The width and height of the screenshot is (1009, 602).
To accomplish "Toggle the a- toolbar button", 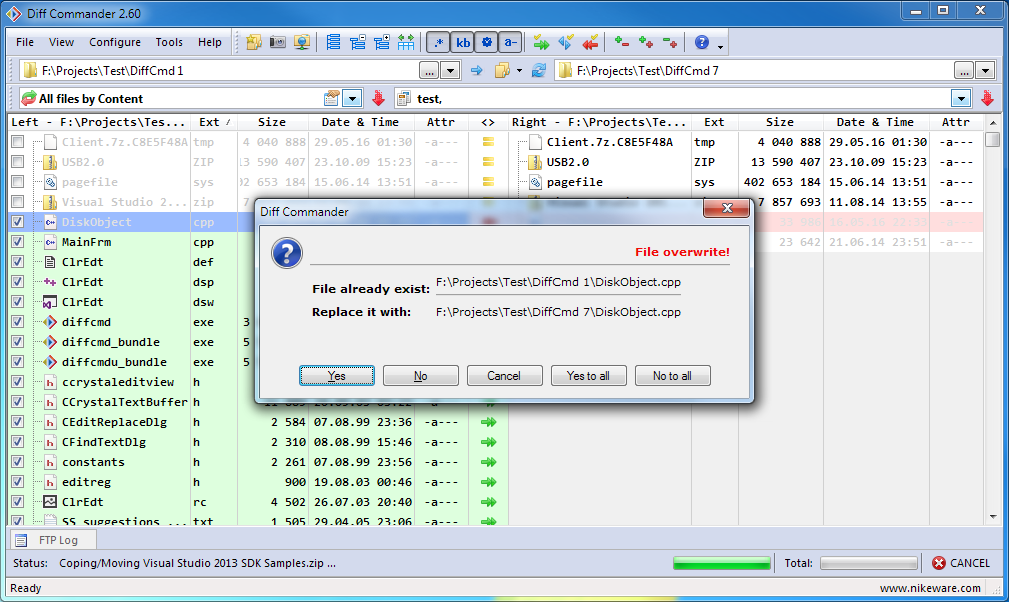I will 510,42.
